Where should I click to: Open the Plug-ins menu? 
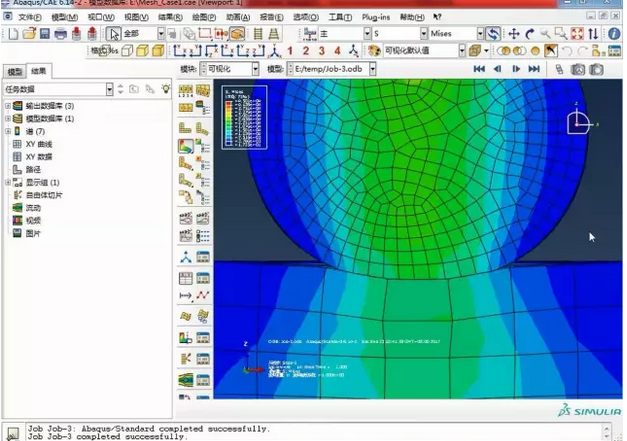(376, 18)
